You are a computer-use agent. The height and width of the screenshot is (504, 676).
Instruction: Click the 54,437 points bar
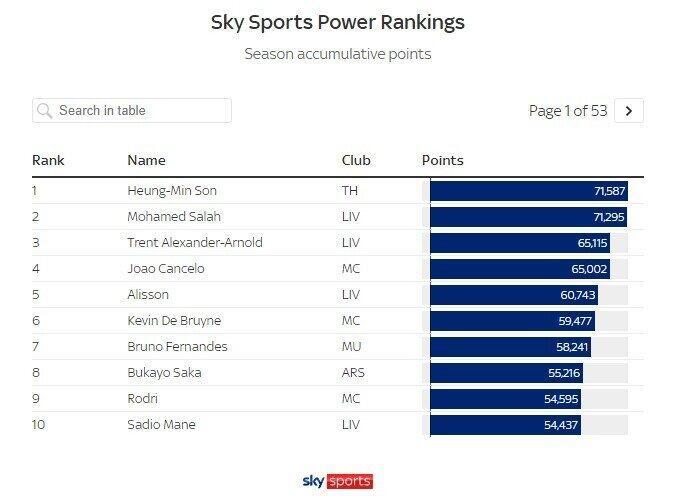(506, 425)
